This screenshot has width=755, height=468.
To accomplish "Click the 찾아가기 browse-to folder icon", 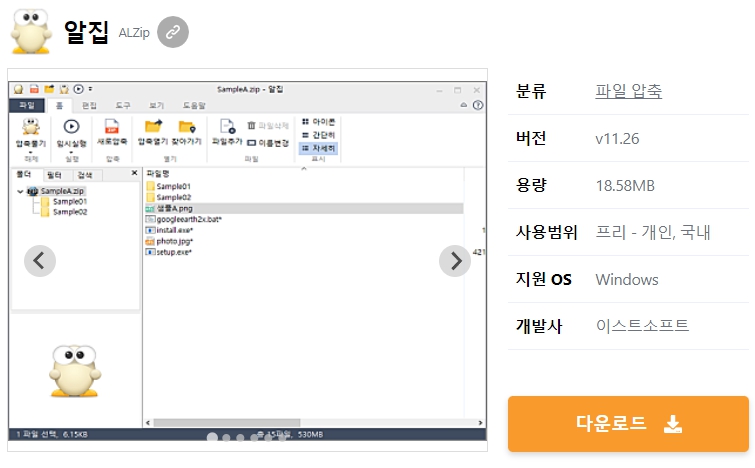I will [187, 127].
